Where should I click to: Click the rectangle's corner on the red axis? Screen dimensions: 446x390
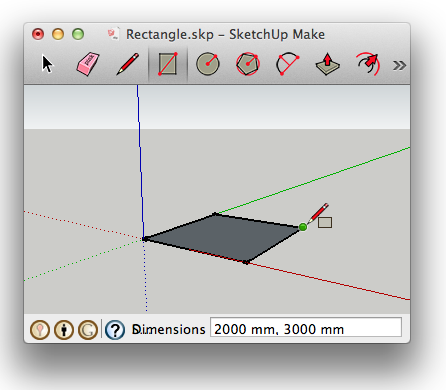tap(246, 263)
